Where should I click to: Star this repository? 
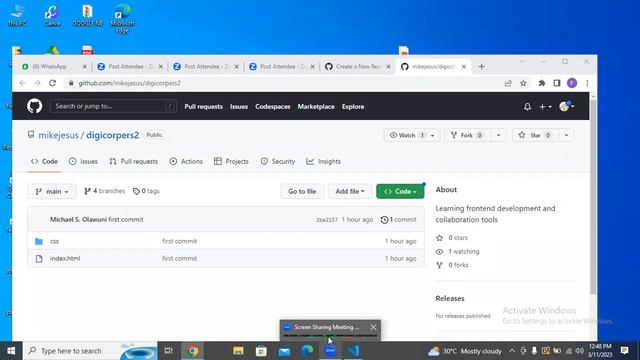535,135
